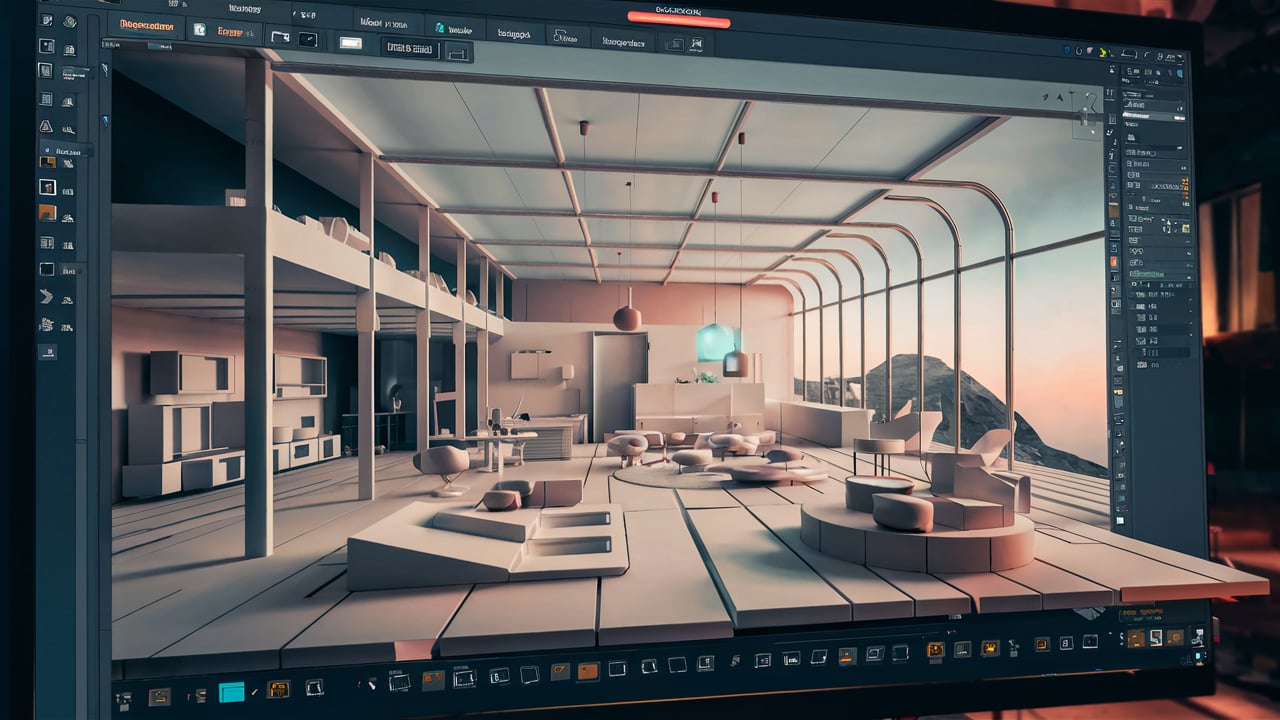
Task: Click the right-pointing chevron tool in left sidebar
Action: [x=46, y=296]
